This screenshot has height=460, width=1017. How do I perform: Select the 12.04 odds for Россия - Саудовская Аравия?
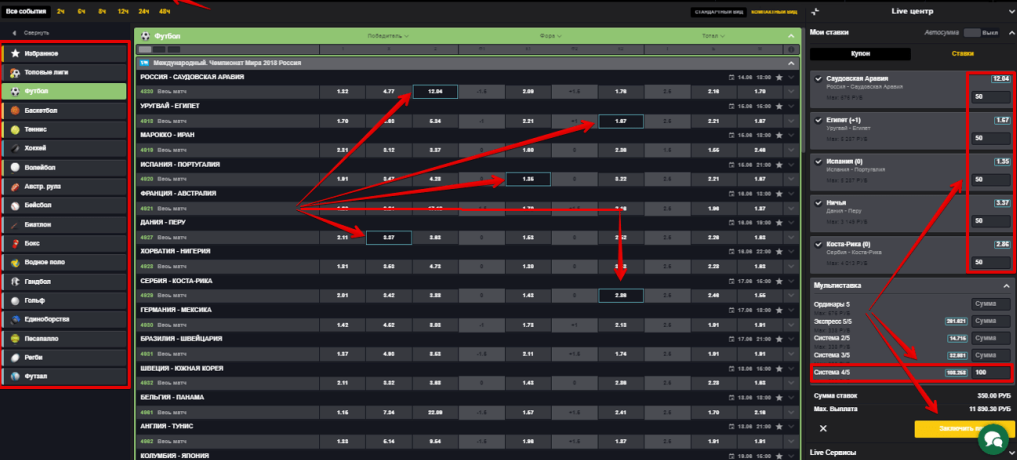(x=434, y=91)
